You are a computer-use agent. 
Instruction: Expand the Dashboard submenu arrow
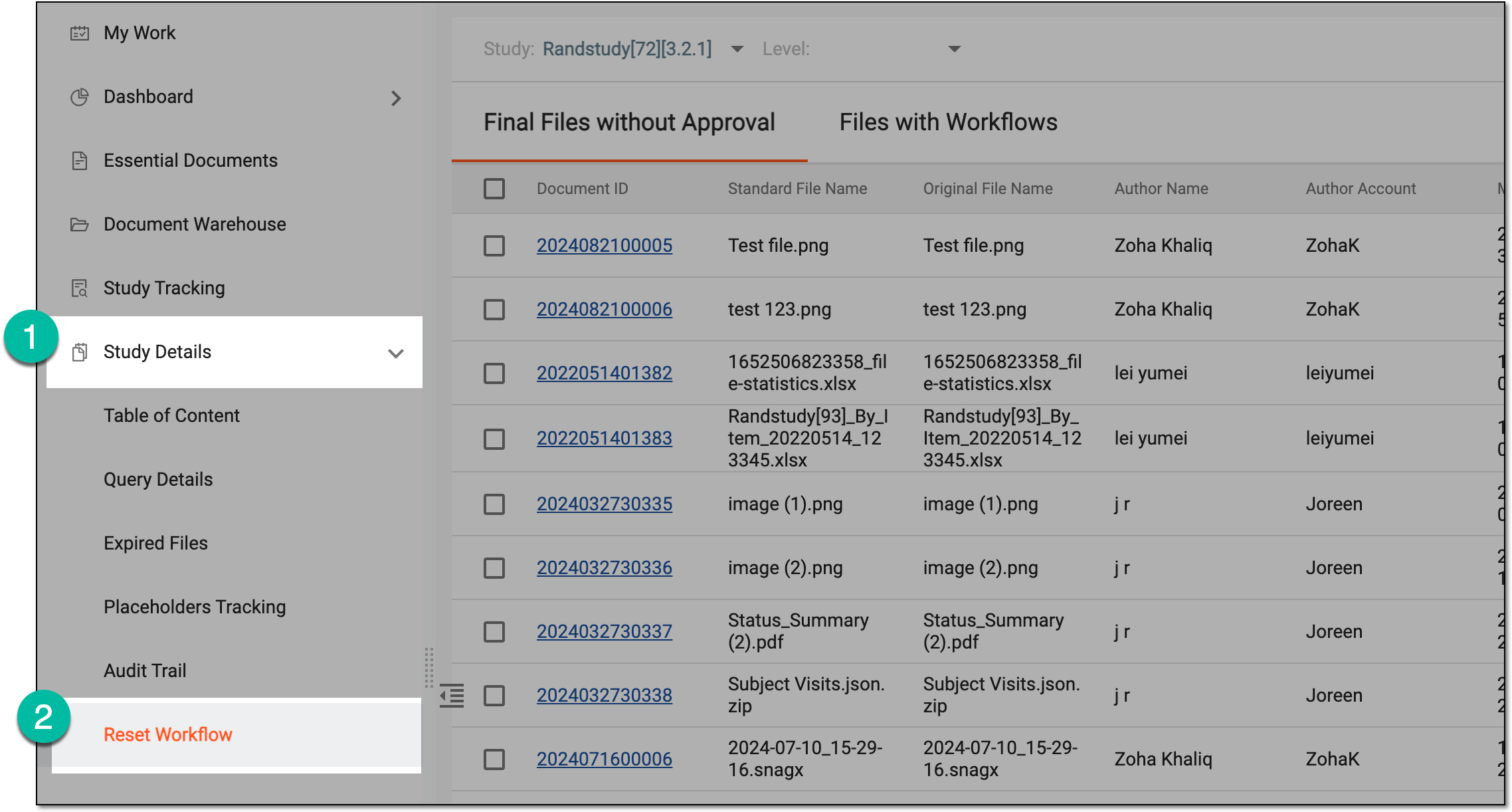396,98
